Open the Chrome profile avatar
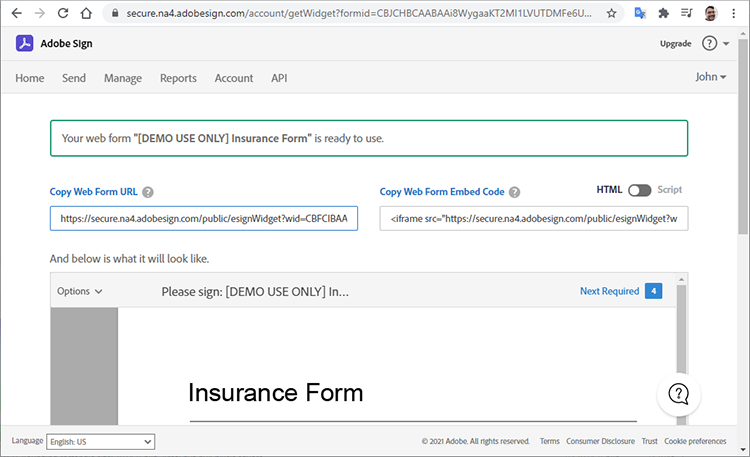Screen dimensions: 750x457 tap(711, 13)
